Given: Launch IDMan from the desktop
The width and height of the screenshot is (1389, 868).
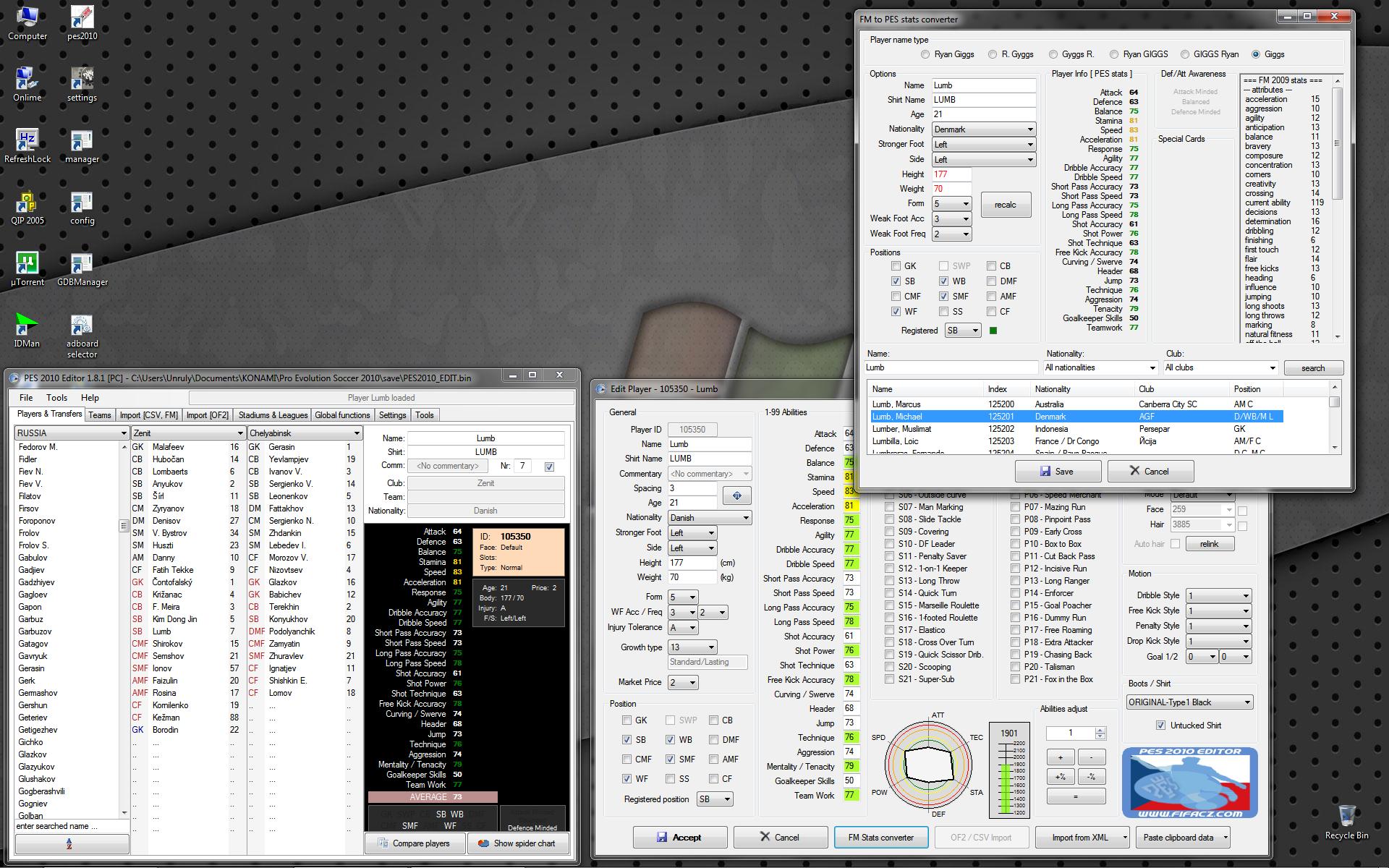Looking at the screenshot, I should click(x=27, y=331).
